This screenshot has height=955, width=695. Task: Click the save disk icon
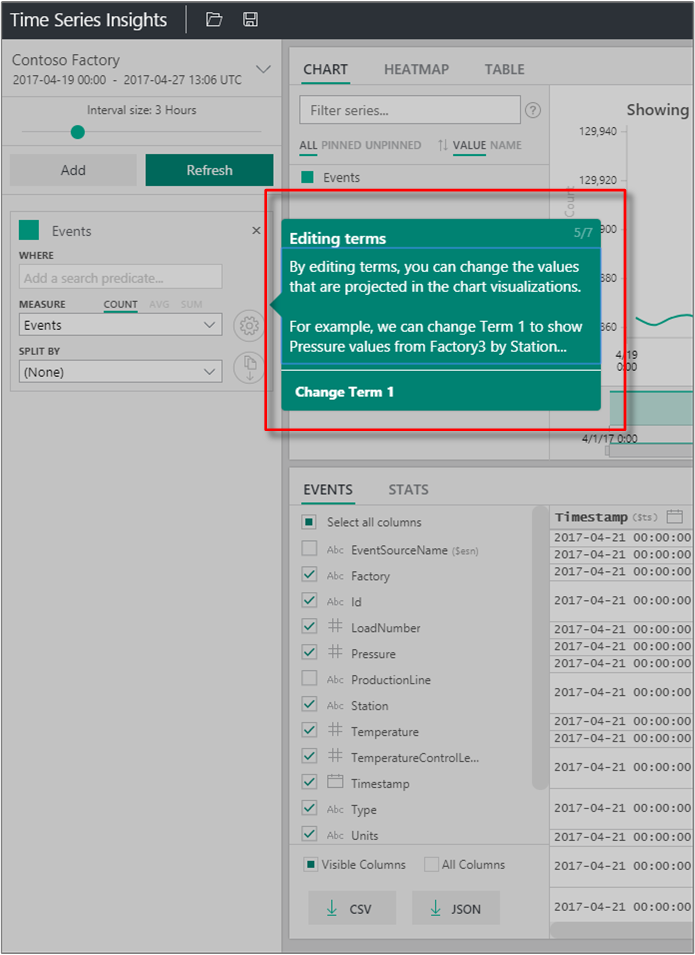(250, 19)
